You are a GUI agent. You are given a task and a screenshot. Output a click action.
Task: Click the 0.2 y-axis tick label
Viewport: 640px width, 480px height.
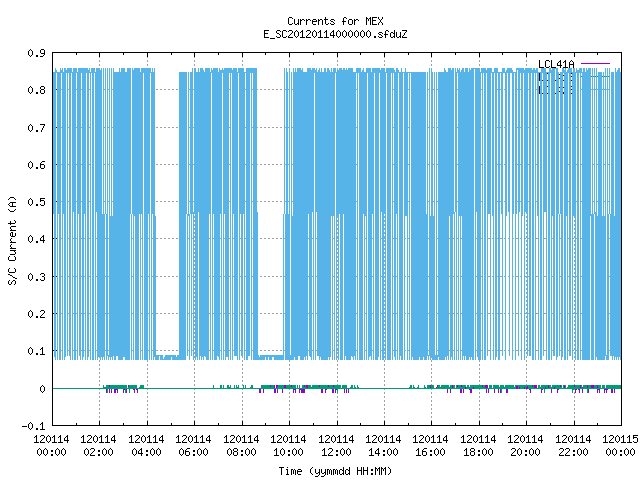click(x=36, y=314)
